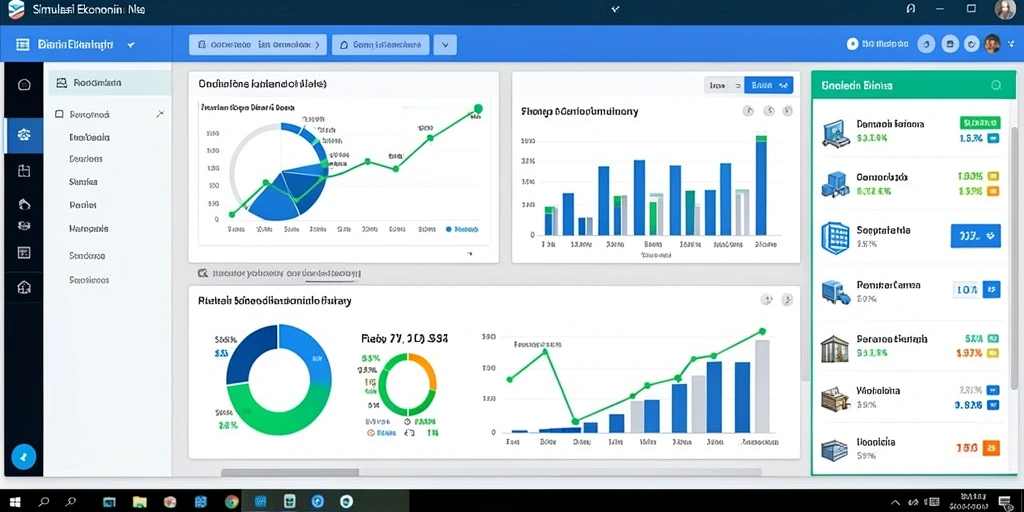
Task: Click the search icon in the green panel header
Action: tap(996, 85)
